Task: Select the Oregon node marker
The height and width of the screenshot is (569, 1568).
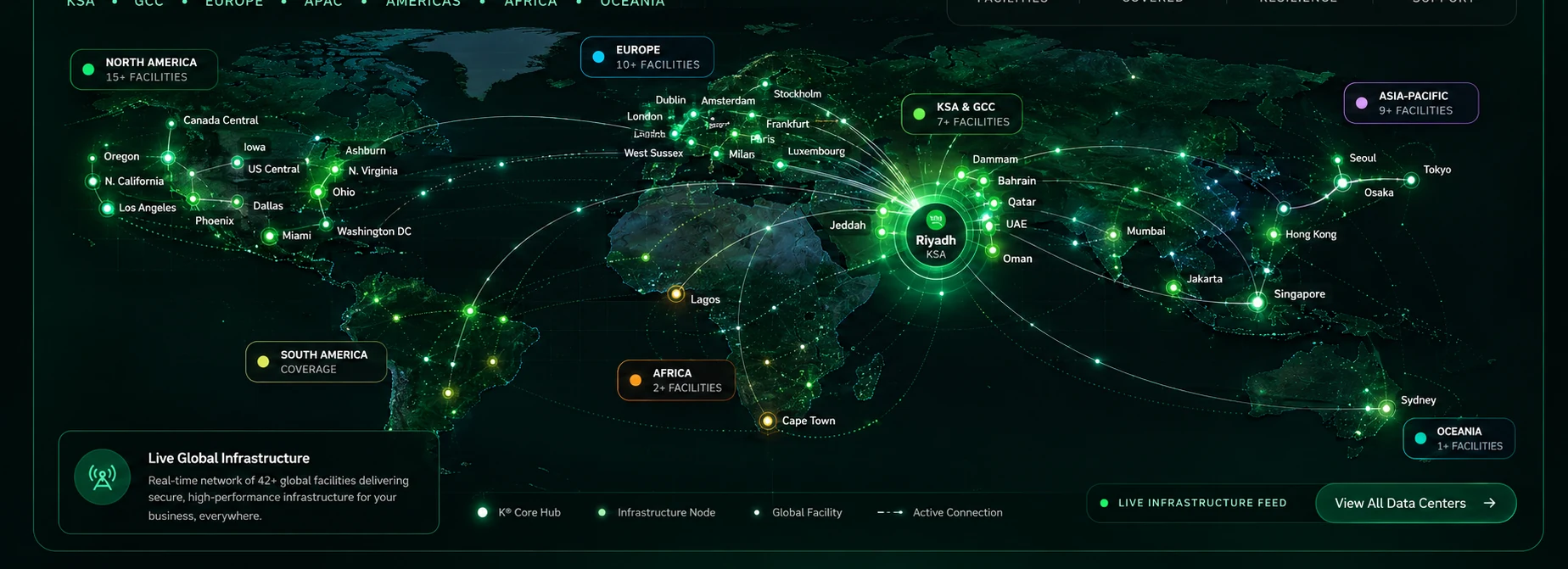Action: pyautogui.click(x=92, y=158)
